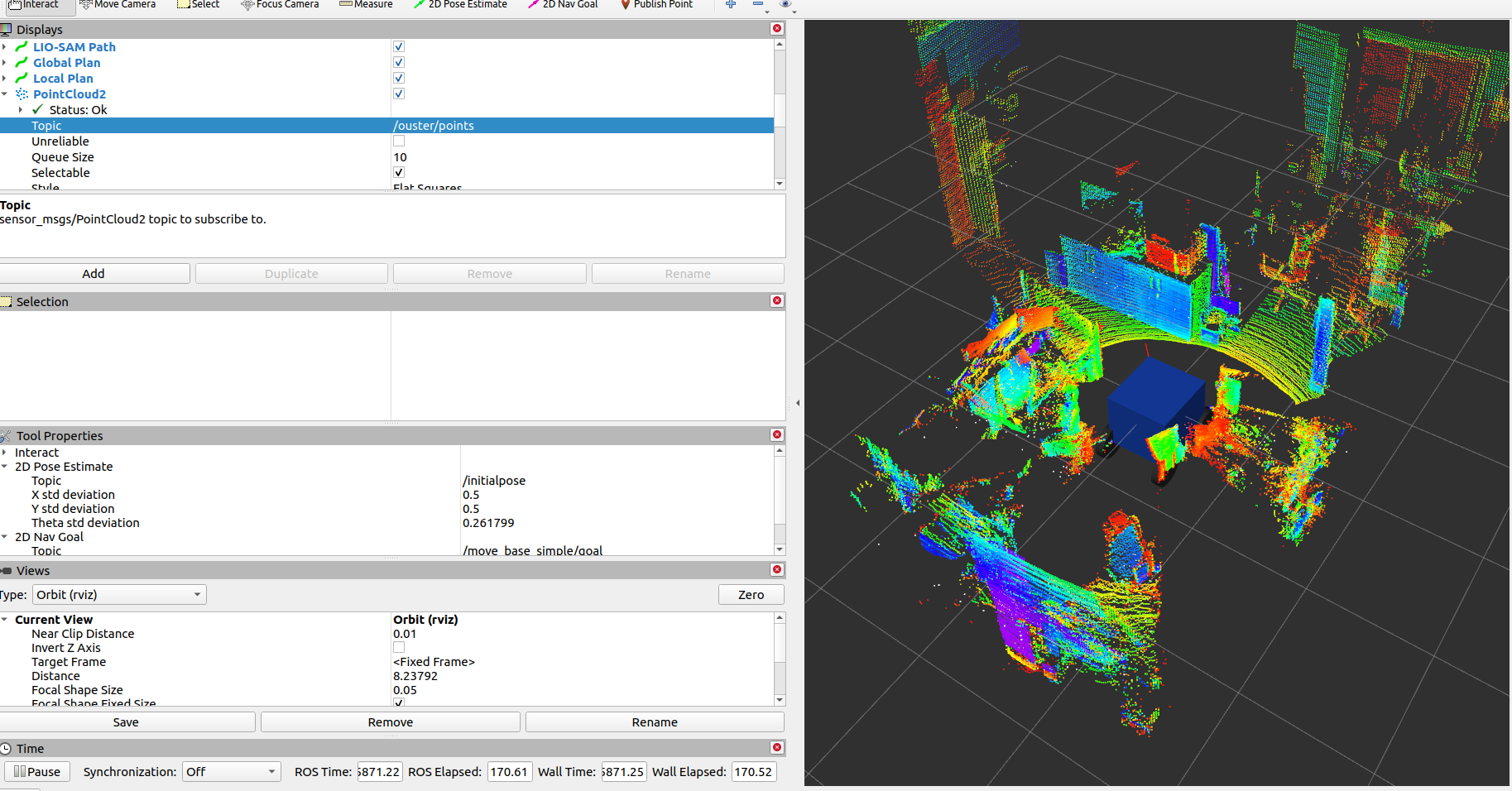
Task: Click the plus icon to add tool
Action: click(x=731, y=5)
